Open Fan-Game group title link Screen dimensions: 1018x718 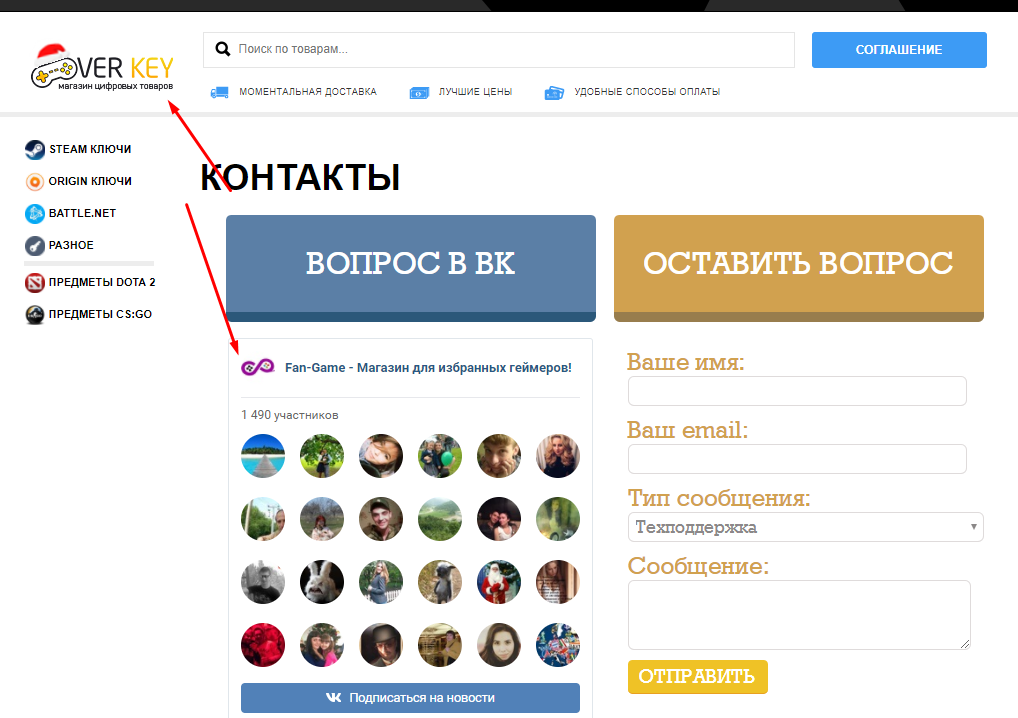click(x=428, y=367)
